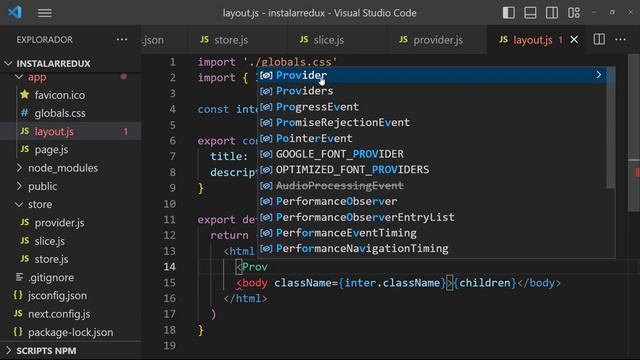640x360 pixels.
Task: Switch to the partially visible .json tab
Action: point(153,40)
